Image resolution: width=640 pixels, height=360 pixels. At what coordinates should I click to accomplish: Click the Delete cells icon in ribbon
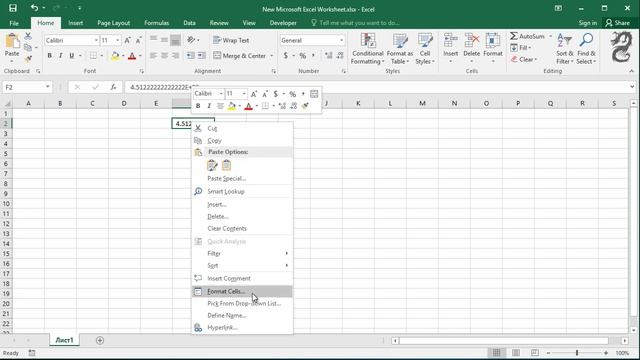471,41
